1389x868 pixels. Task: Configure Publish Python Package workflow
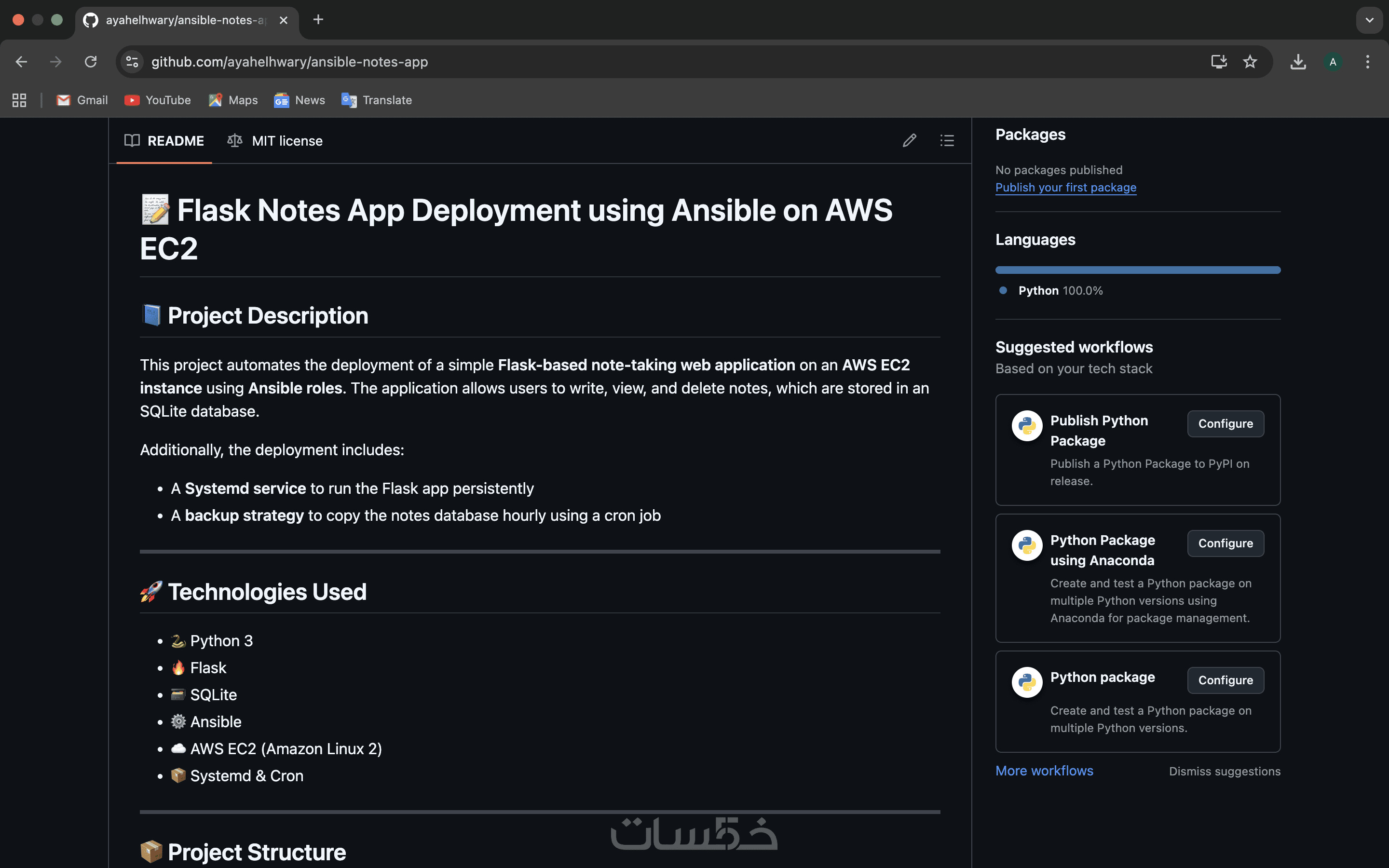coord(1225,424)
